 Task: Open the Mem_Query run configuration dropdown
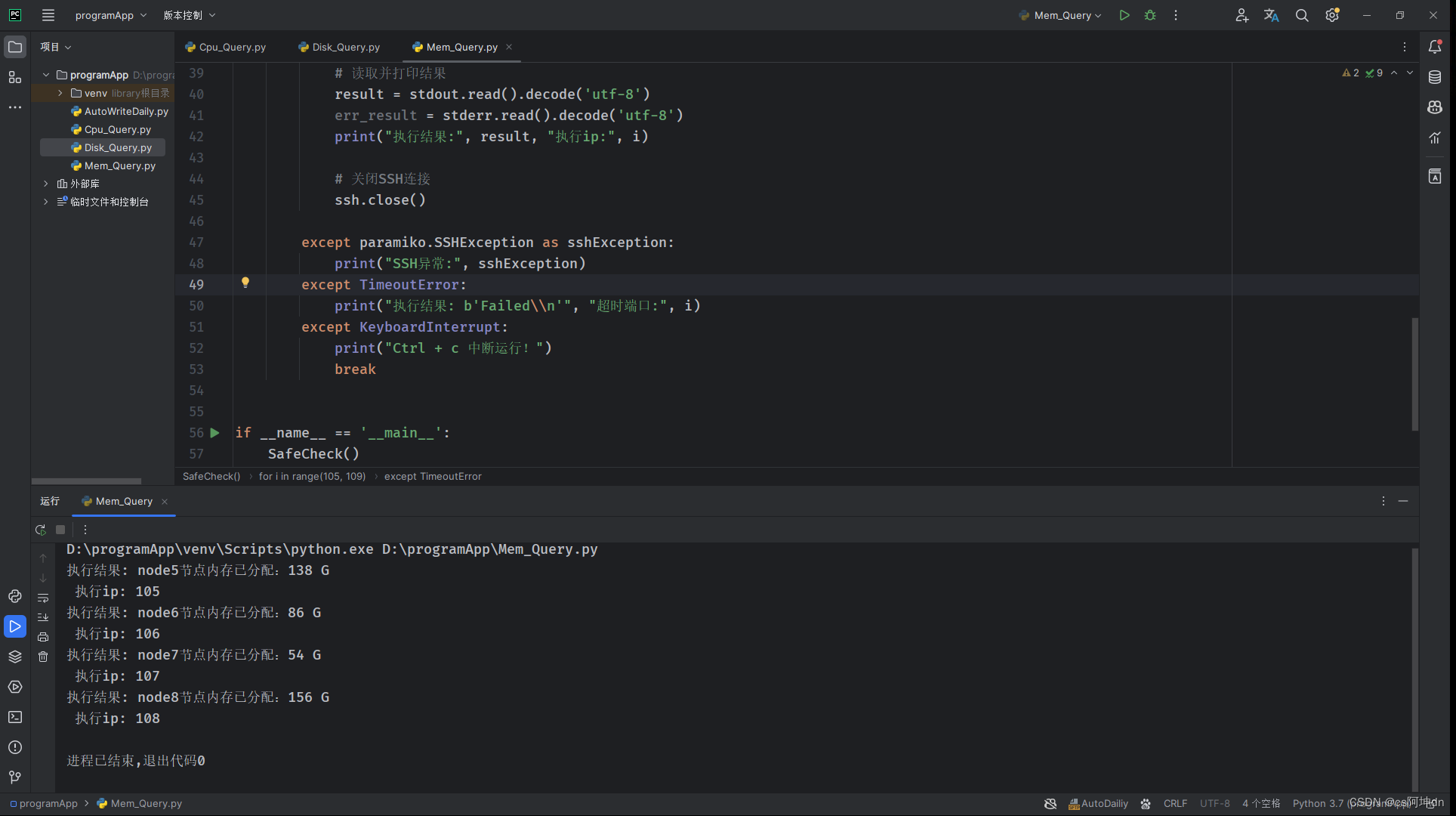[x=1060, y=15]
